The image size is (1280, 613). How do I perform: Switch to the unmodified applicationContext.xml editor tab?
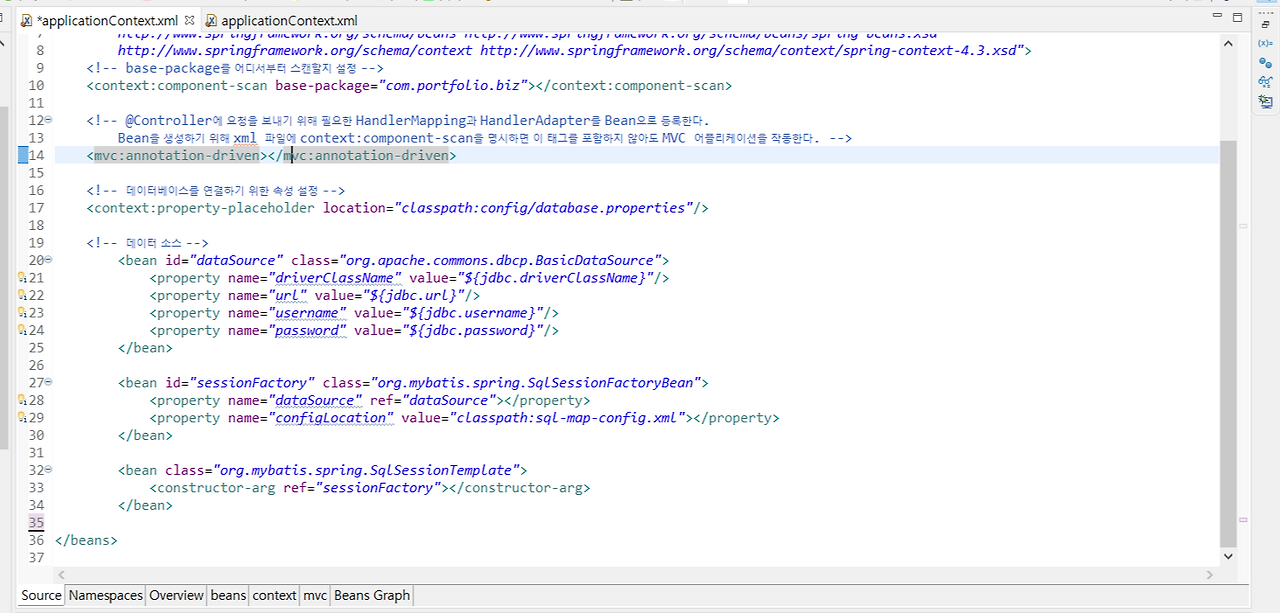click(x=281, y=20)
